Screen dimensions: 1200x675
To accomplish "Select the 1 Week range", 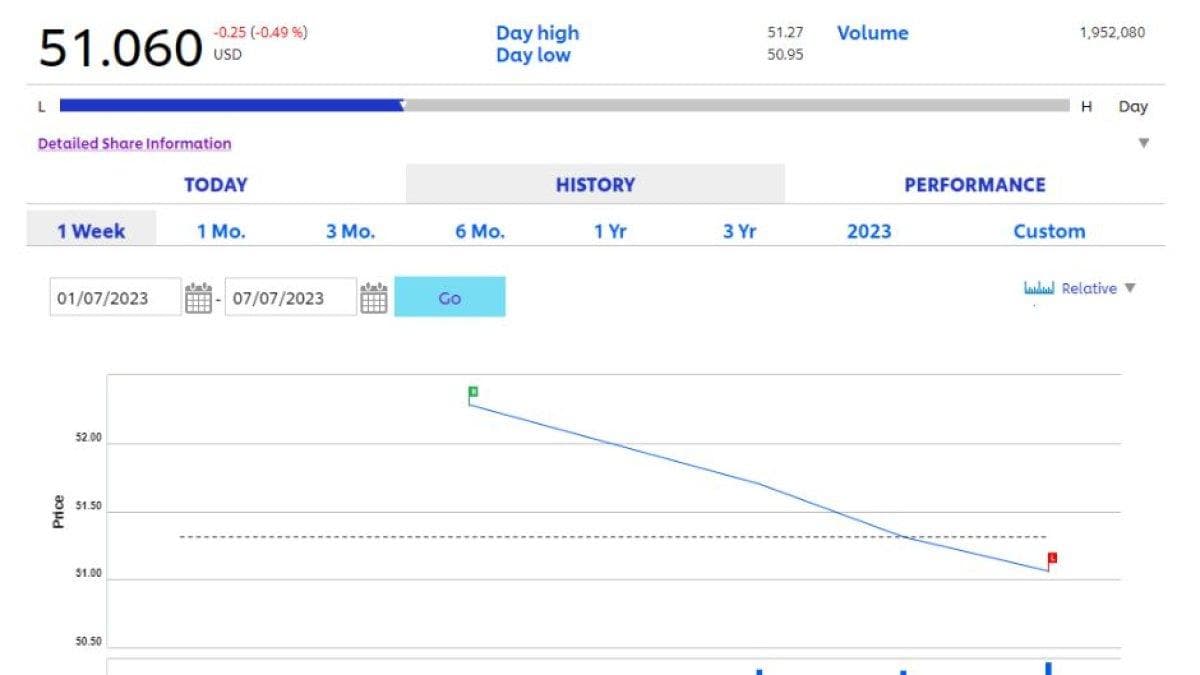I will coord(91,231).
